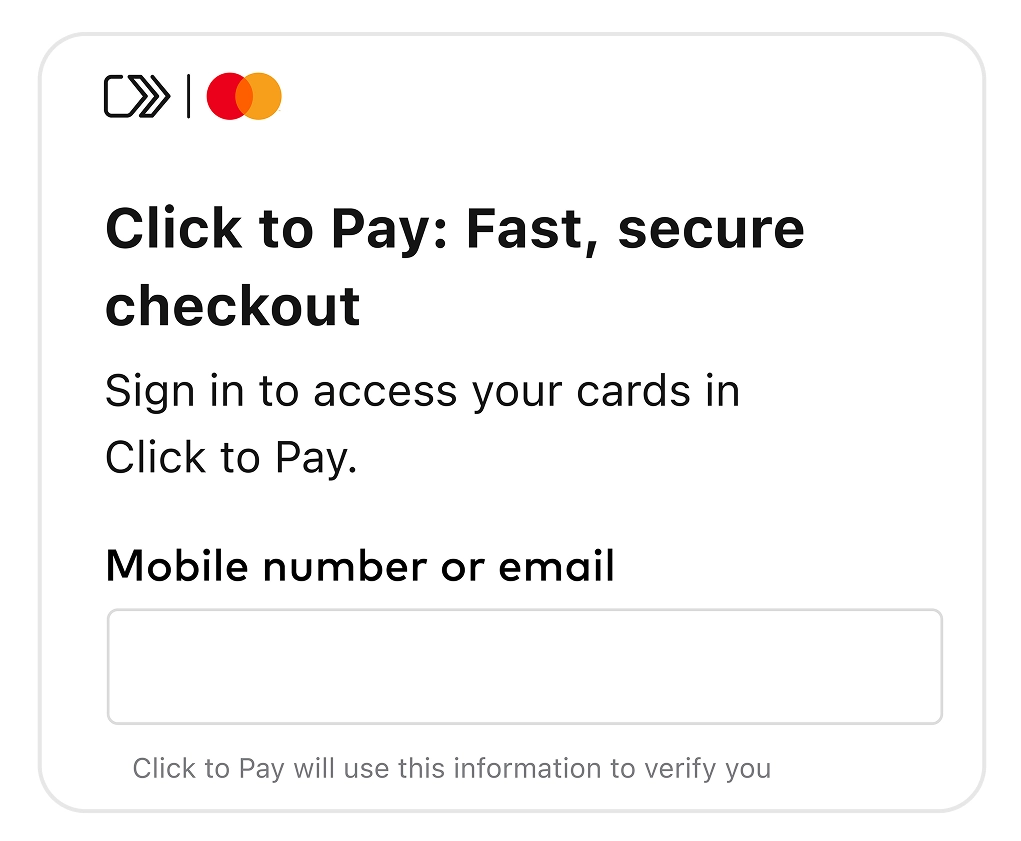Click the "Click to Pay: Fast, secure" heading line

click(454, 229)
